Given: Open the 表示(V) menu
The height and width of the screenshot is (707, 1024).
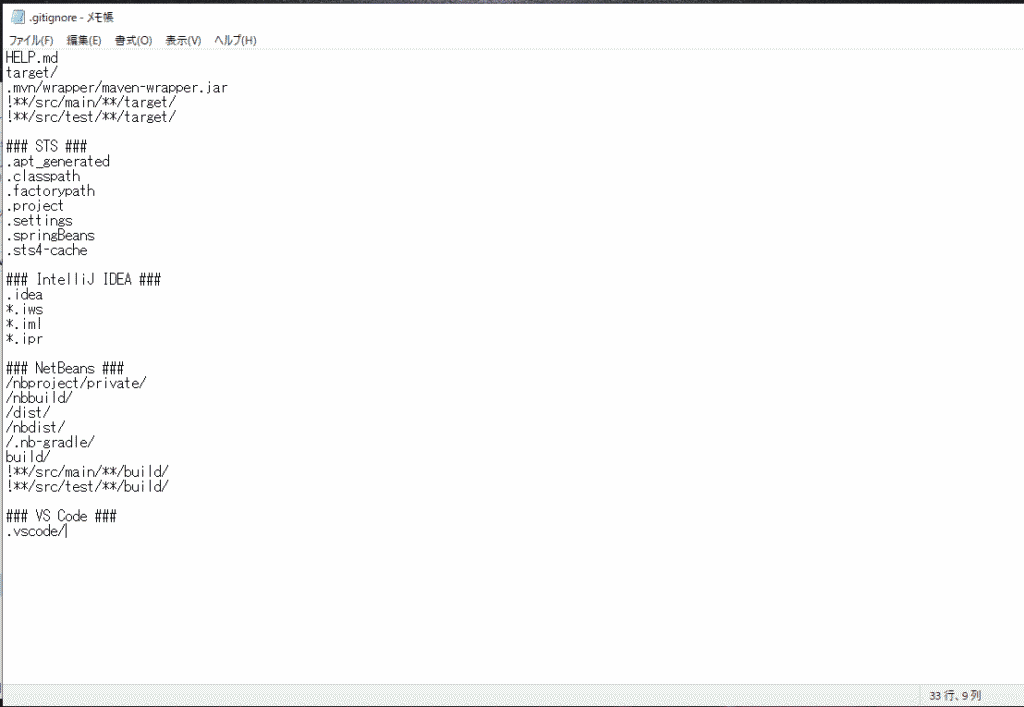Looking at the screenshot, I should [183, 40].
